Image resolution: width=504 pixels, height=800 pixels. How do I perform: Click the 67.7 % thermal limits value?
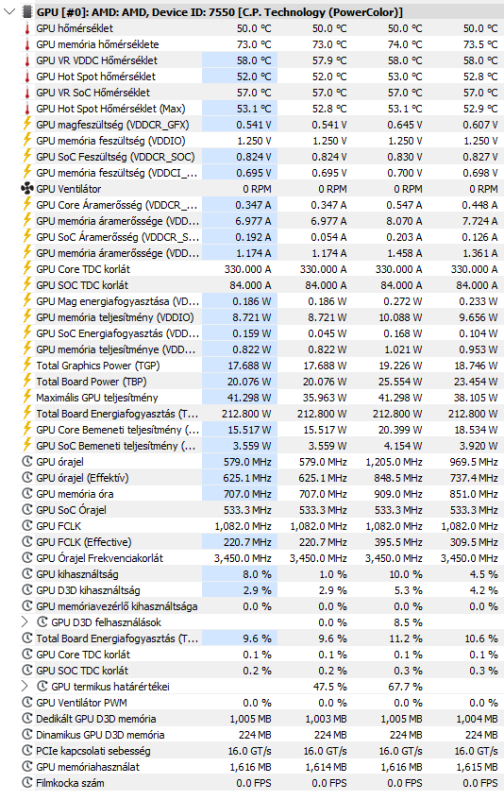[405, 687]
